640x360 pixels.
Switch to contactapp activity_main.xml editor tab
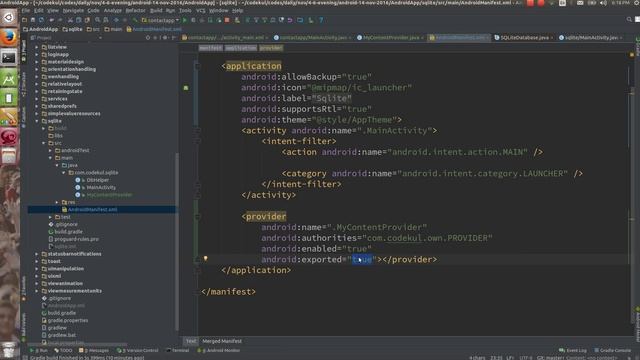(226, 38)
